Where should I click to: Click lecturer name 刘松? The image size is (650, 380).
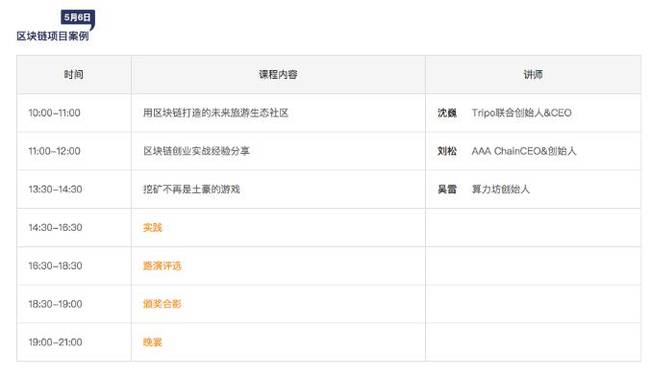coord(447,151)
